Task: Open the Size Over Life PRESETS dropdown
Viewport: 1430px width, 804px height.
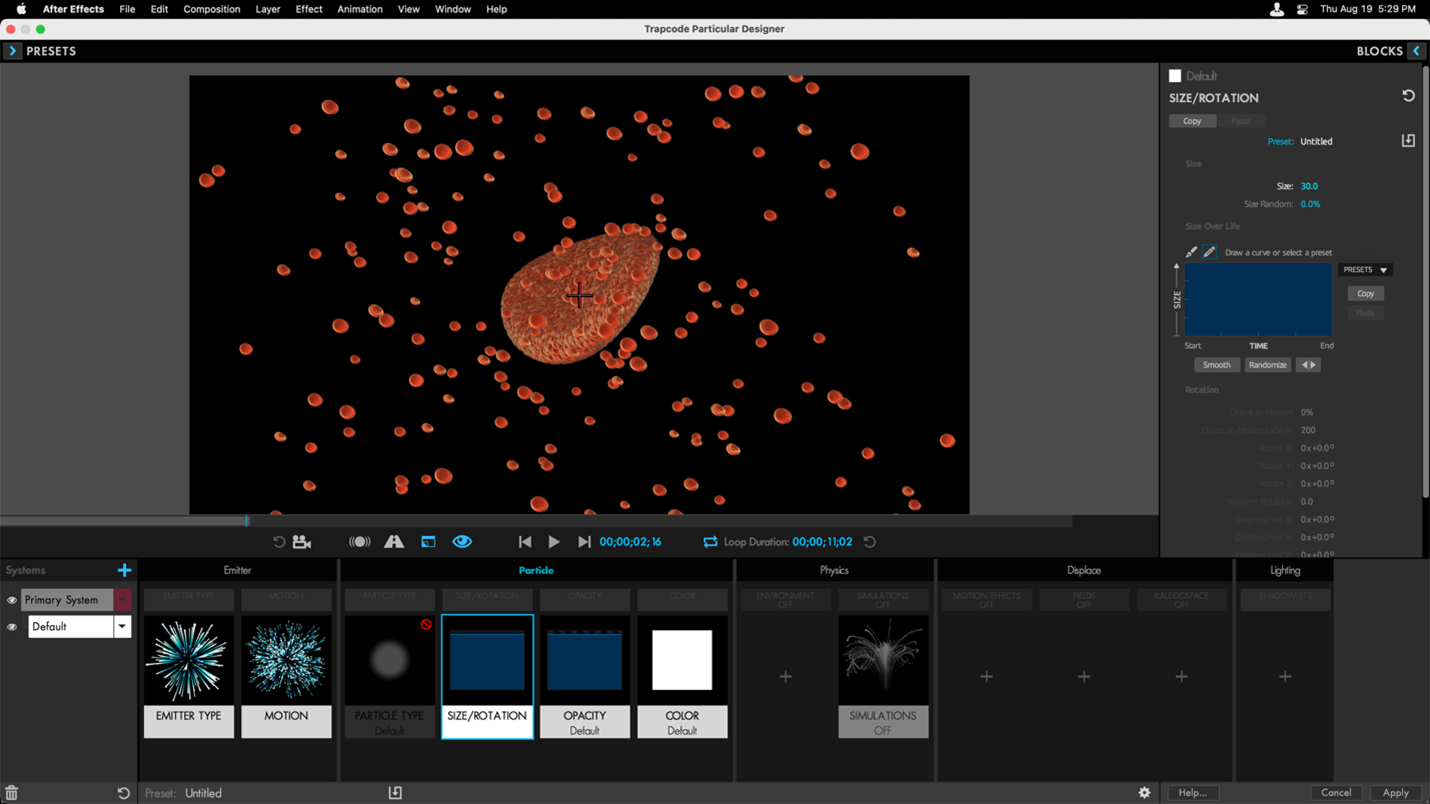Action: (1365, 270)
